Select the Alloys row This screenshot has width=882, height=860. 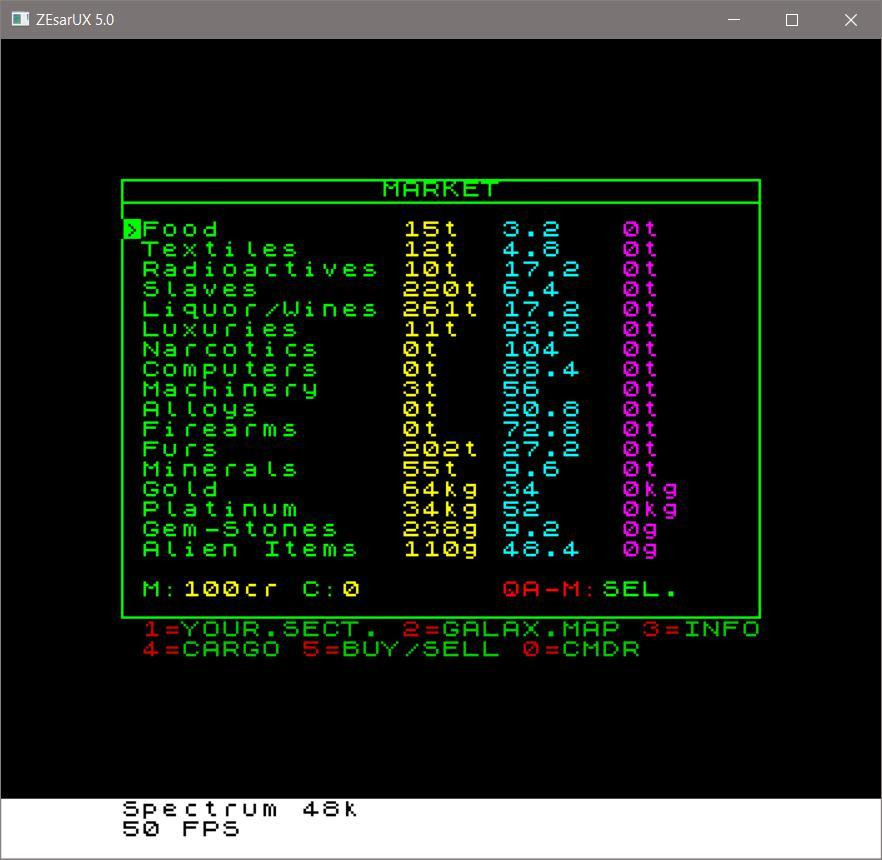coord(399,409)
